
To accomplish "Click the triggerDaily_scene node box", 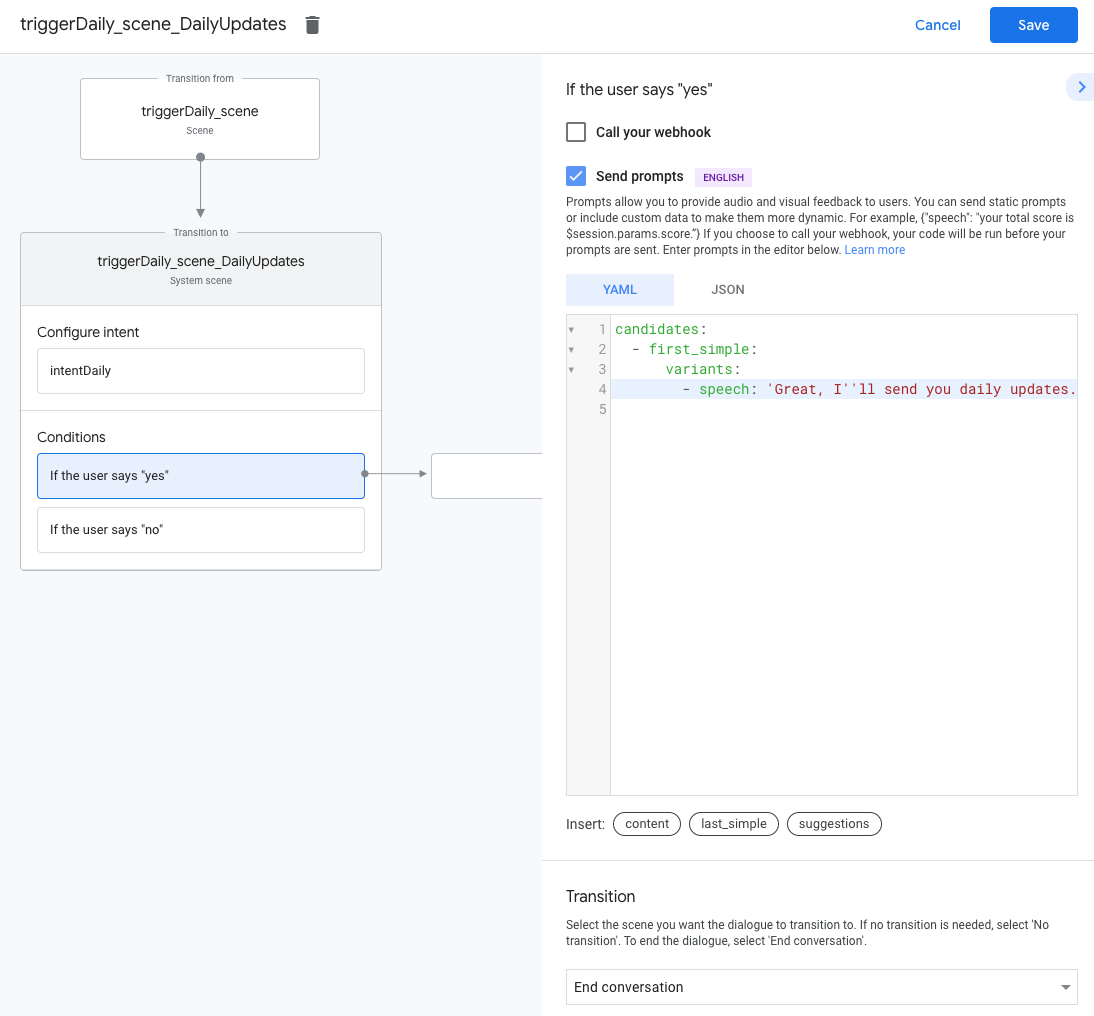I will pyautogui.click(x=200, y=118).
